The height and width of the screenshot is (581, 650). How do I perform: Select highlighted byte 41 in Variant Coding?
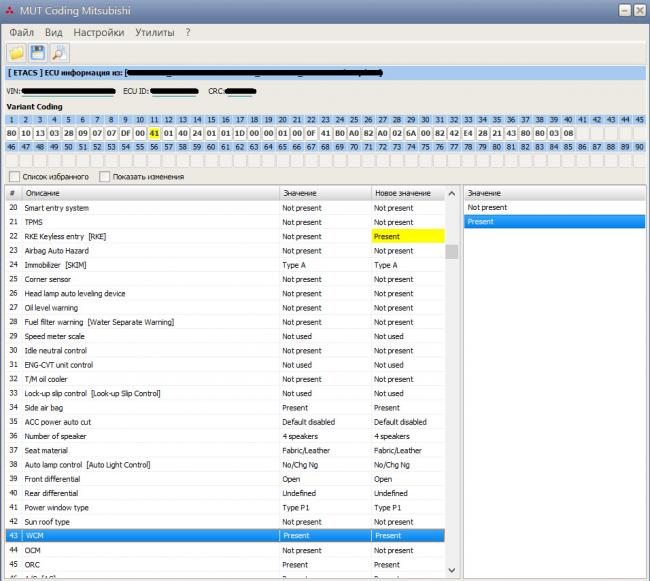click(x=154, y=132)
